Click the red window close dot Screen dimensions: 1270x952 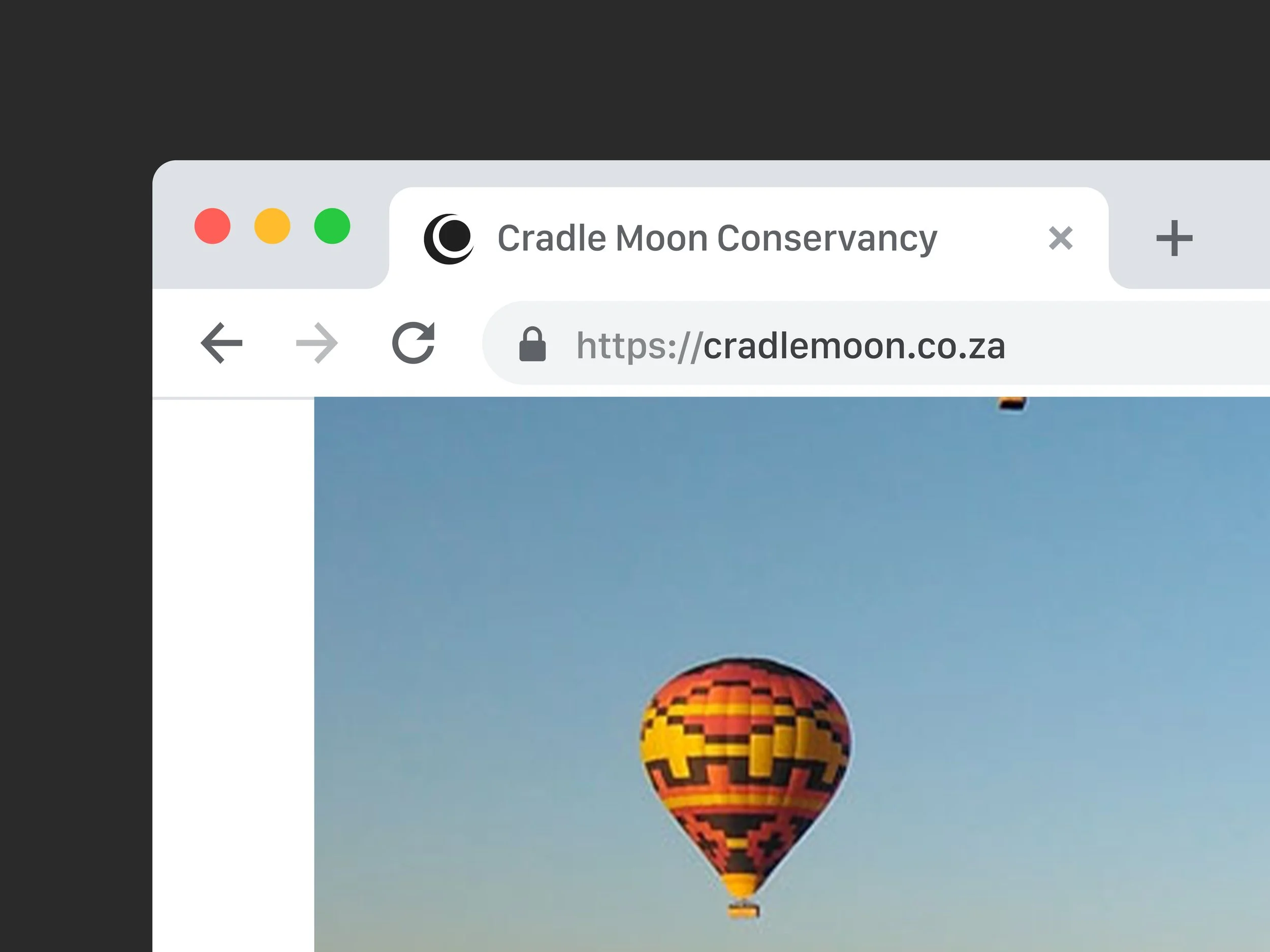tap(212, 226)
